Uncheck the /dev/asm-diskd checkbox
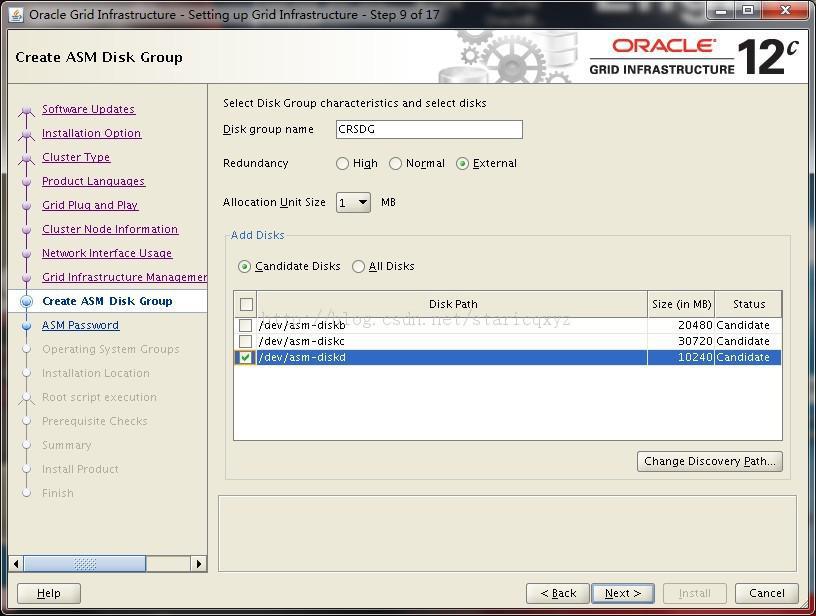The height and width of the screenshot is (616, 816). pyautogui.click(x=245, y=357)
